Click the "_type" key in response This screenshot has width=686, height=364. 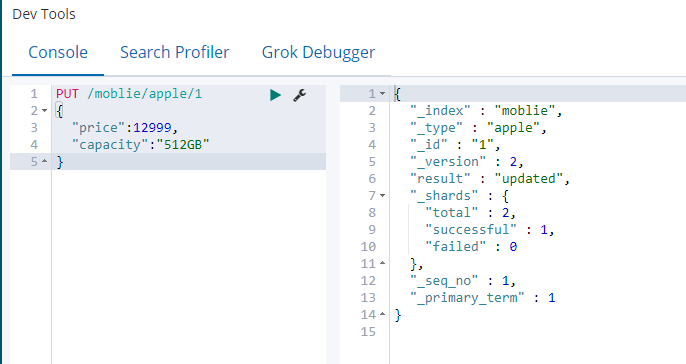click(436, 128)
